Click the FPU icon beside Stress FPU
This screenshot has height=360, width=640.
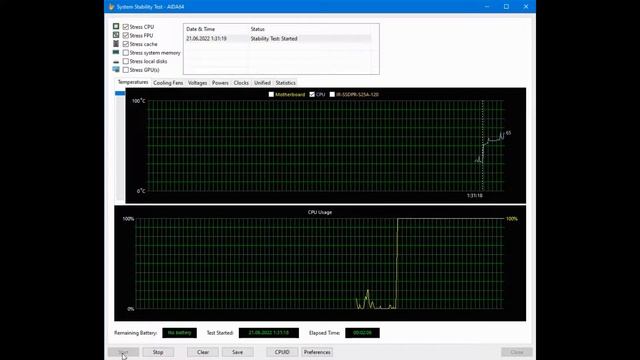coord(116,35)
